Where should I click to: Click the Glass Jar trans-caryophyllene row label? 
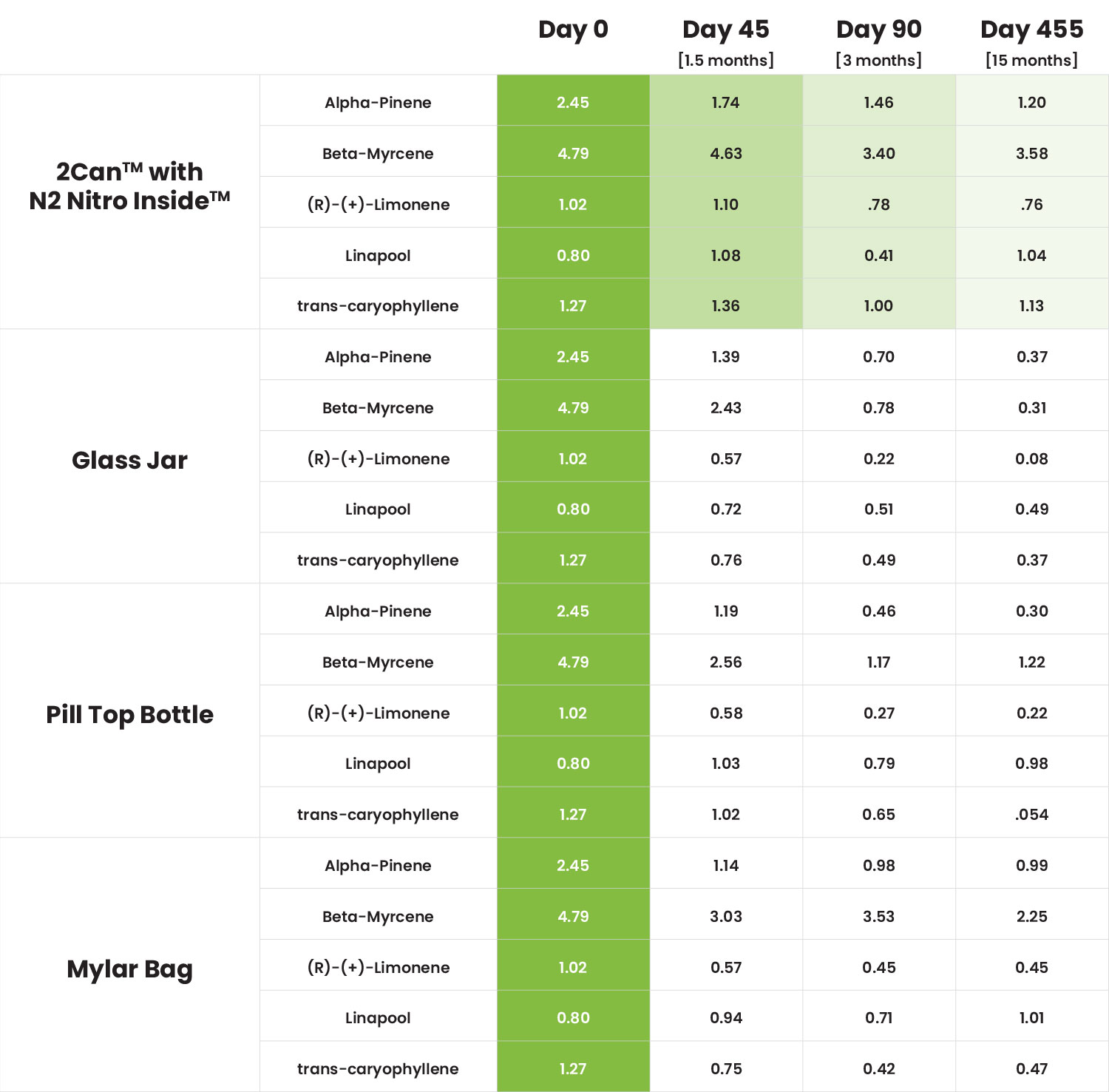(x=378, y=560)
